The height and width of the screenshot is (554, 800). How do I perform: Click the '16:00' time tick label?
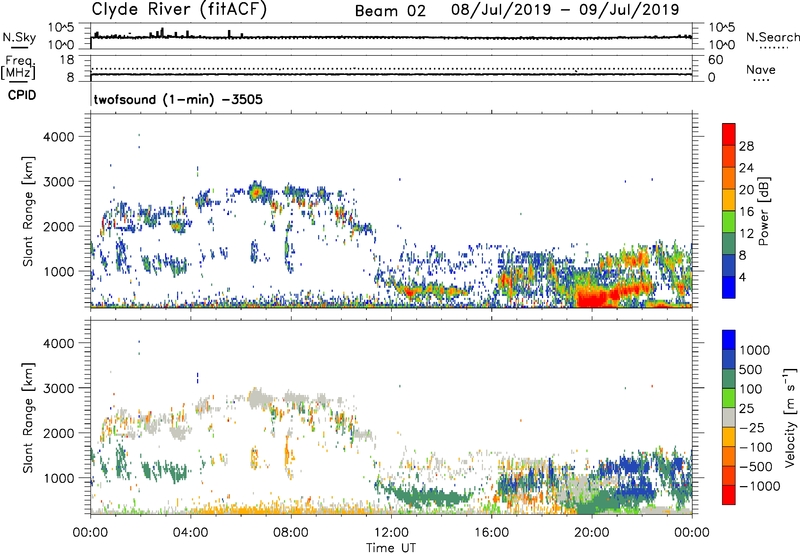[x=491, y=533]
